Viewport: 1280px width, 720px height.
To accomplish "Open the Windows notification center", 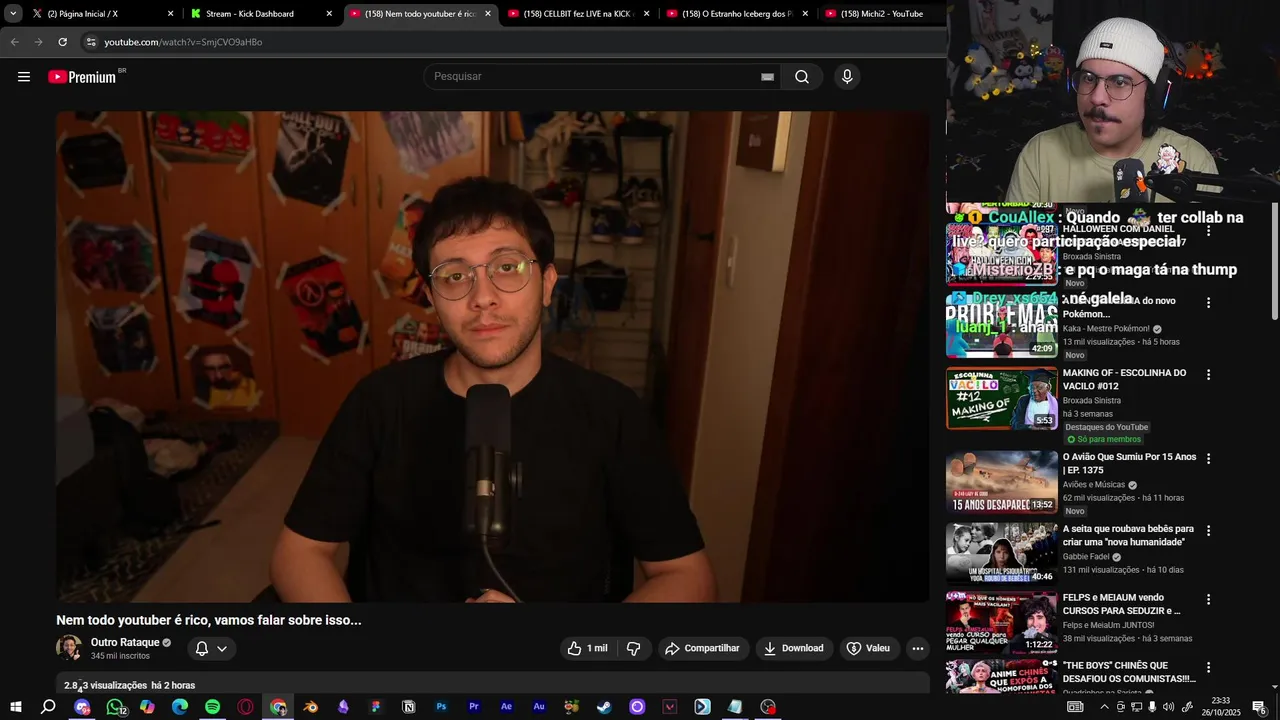I will tap(1259, 707).
